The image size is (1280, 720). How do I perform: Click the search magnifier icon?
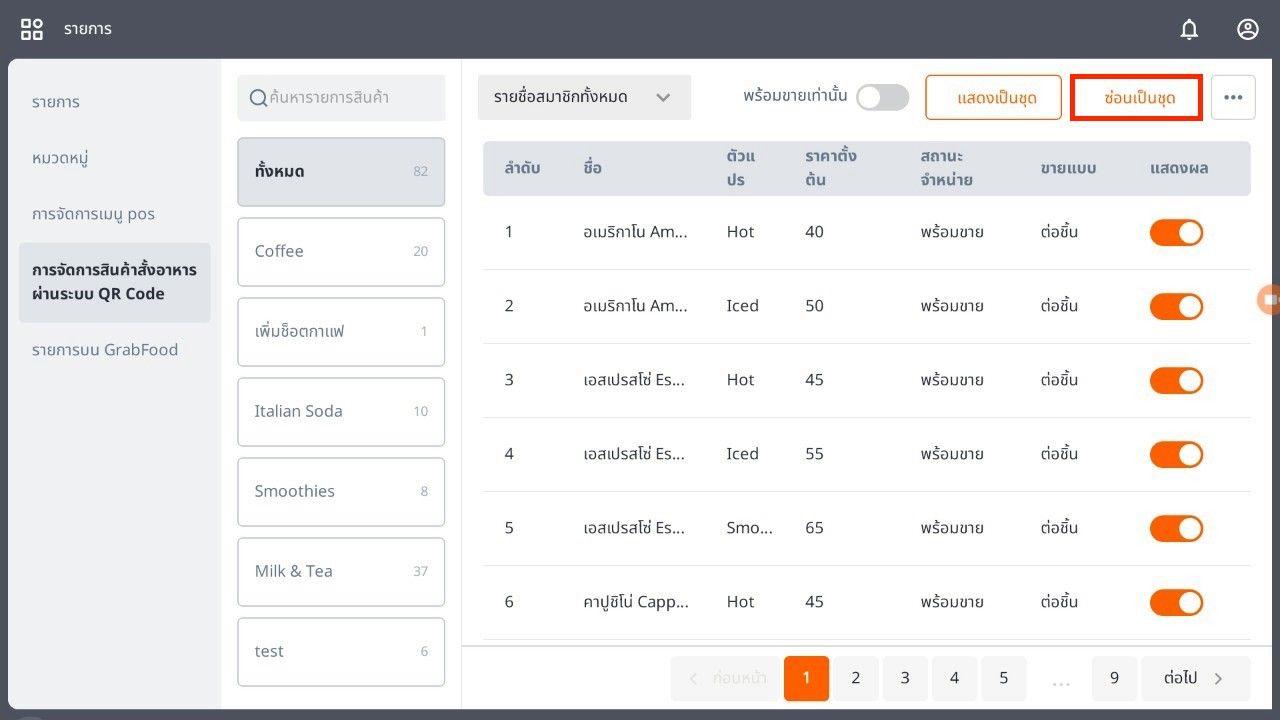(258, 98)
